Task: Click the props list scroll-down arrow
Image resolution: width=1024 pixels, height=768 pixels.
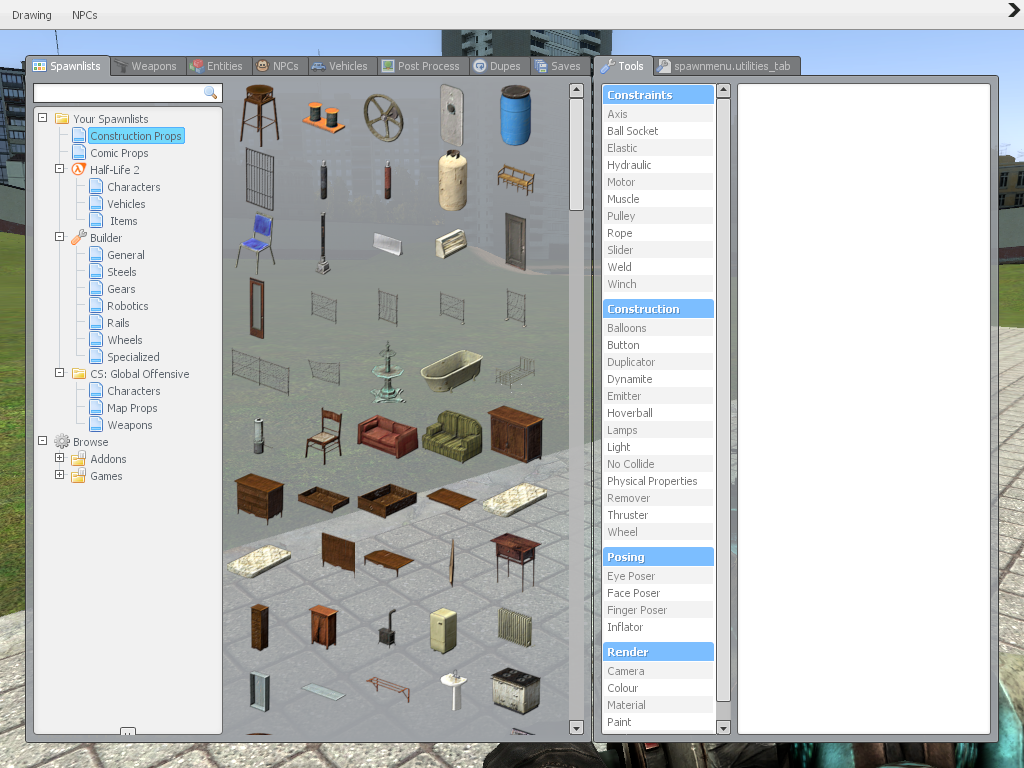Action: click(x=576, y=728)
